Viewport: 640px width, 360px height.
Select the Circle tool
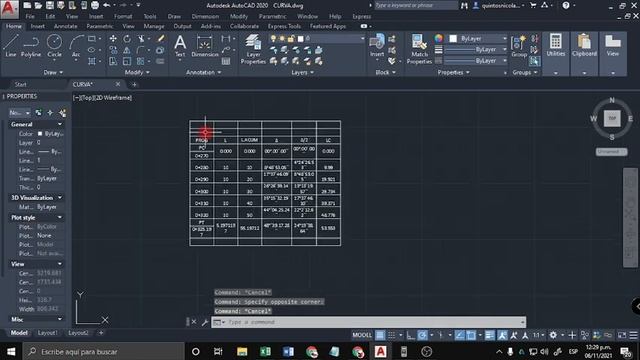pos(54,46)
